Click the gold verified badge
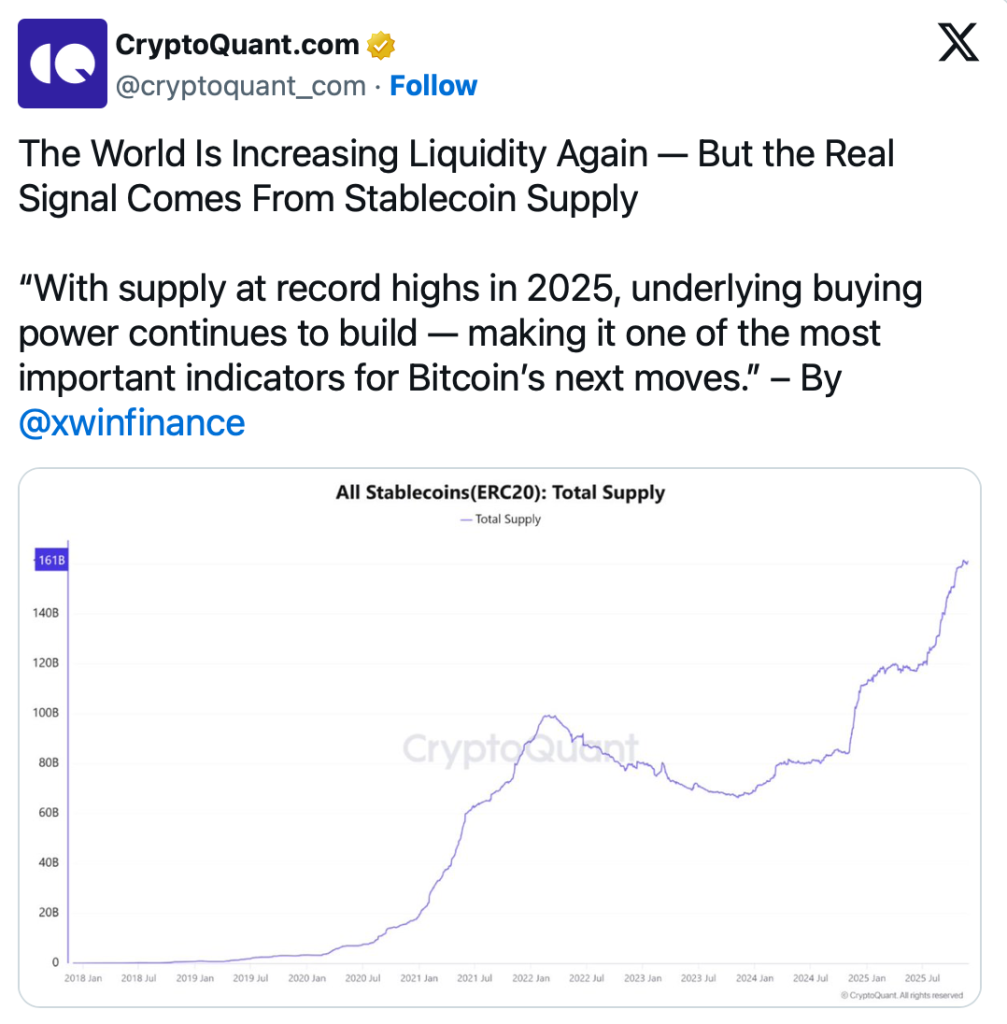The height and width of the screenshot is (1024, 1007). coord(381,46)
